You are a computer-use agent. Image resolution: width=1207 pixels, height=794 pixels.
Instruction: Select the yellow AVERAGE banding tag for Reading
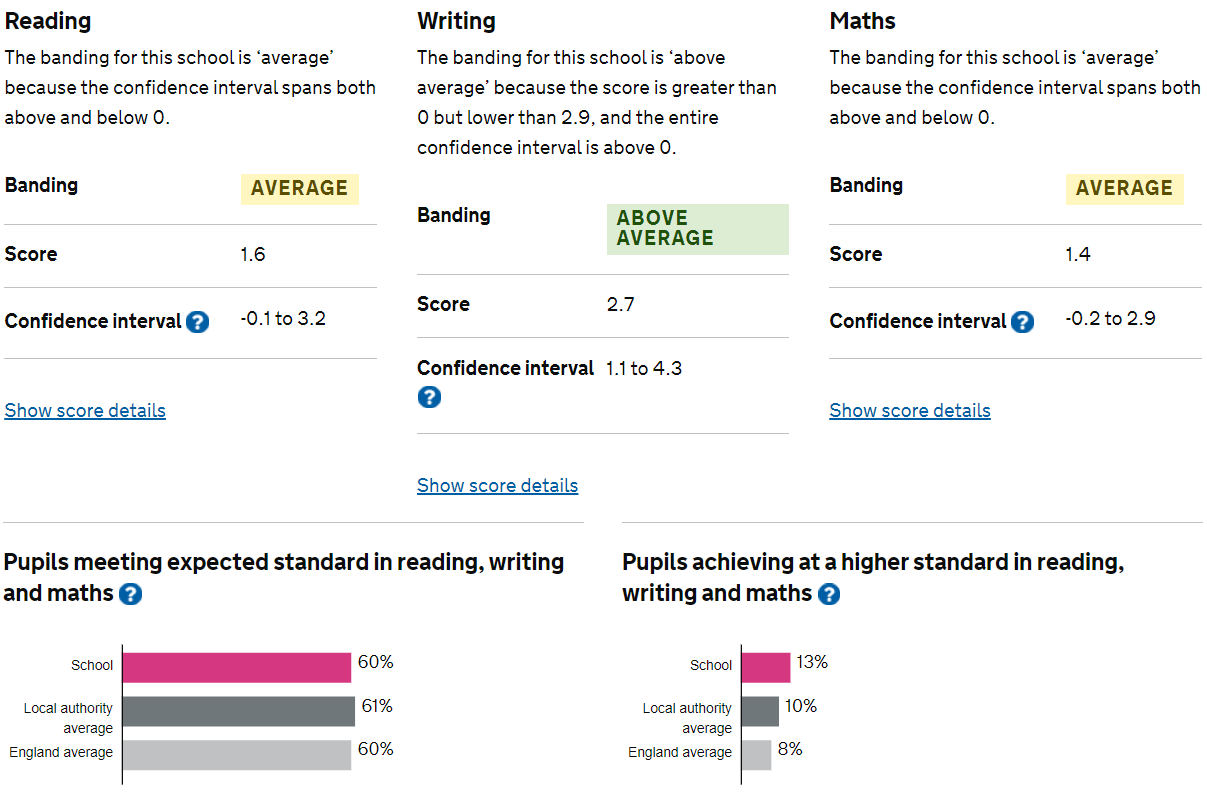[300, 188]
